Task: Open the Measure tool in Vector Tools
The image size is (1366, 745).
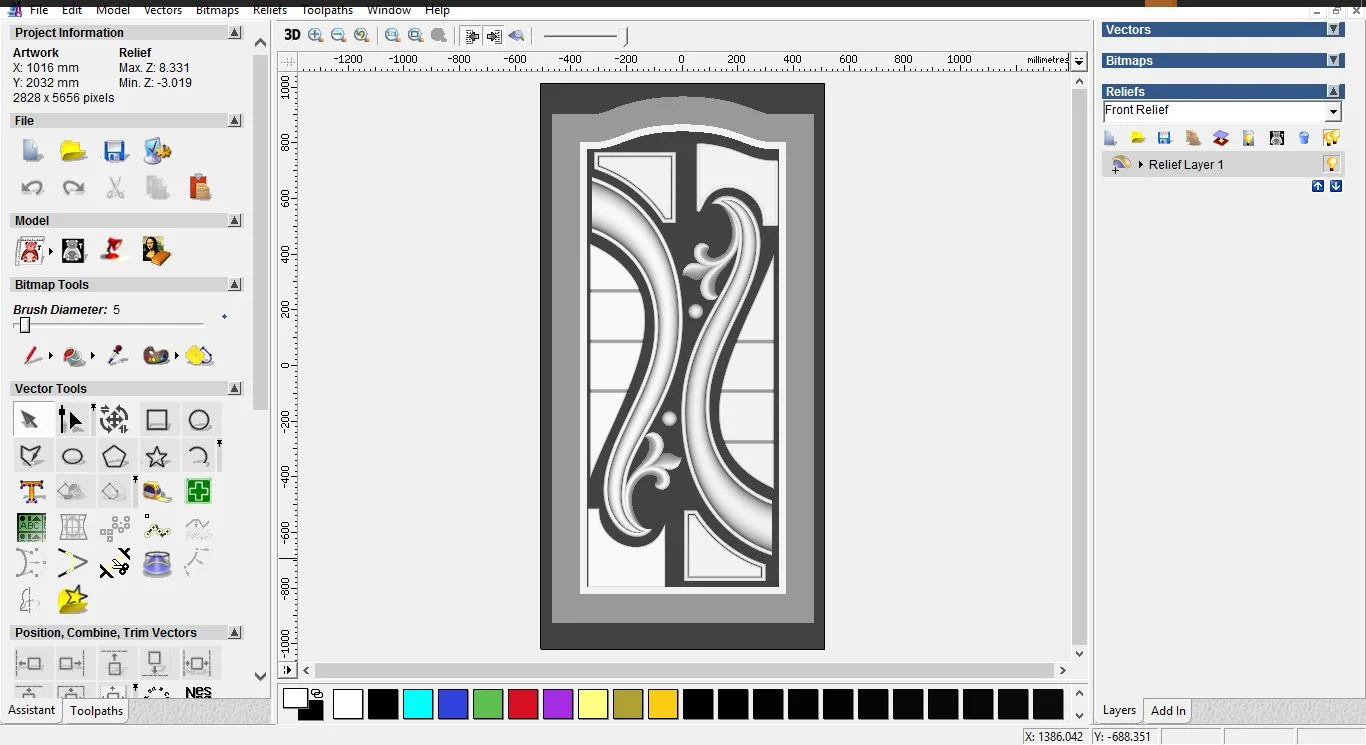Action: point(157,492)
